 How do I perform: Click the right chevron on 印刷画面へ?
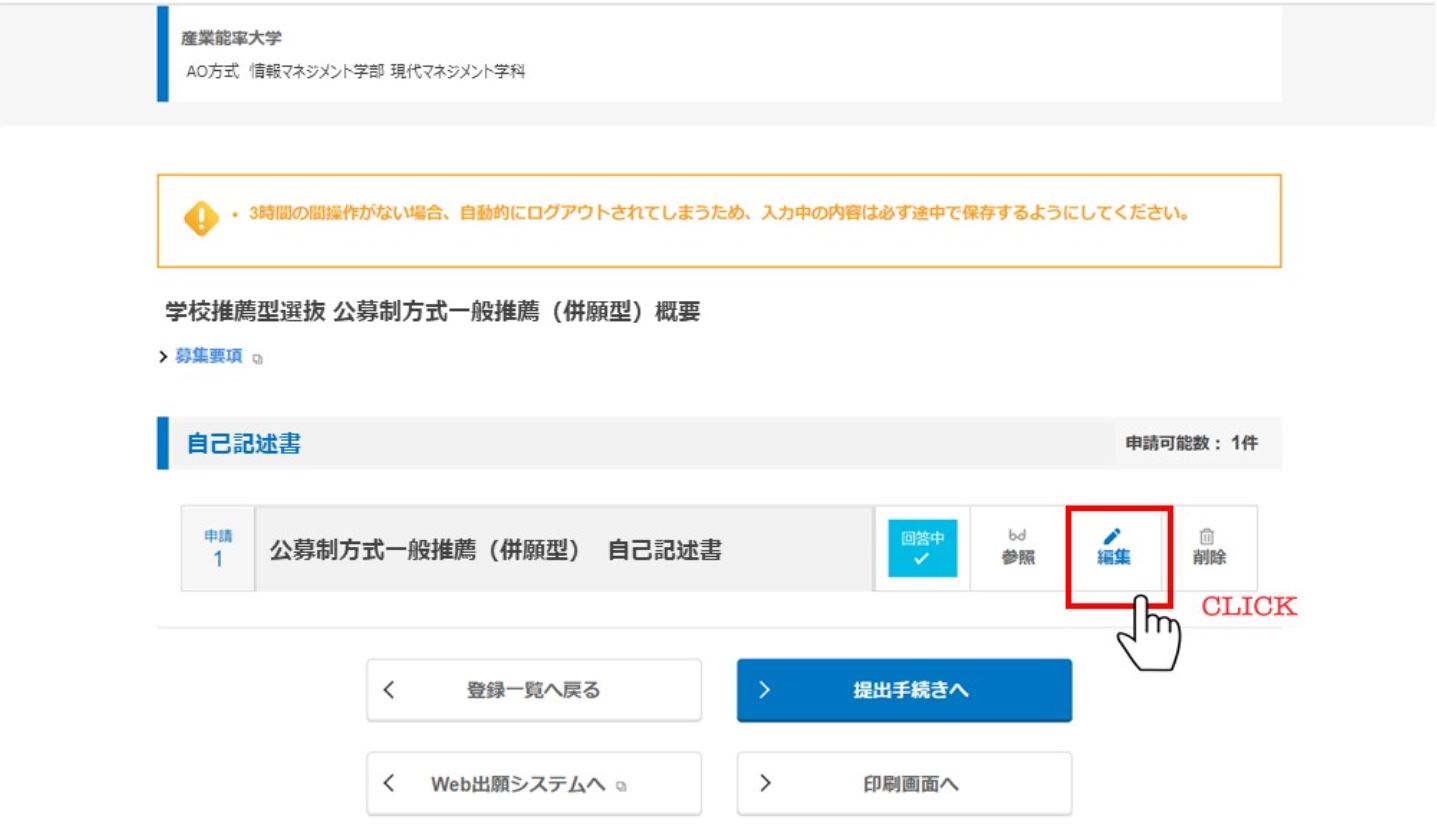tap(765, 784)
